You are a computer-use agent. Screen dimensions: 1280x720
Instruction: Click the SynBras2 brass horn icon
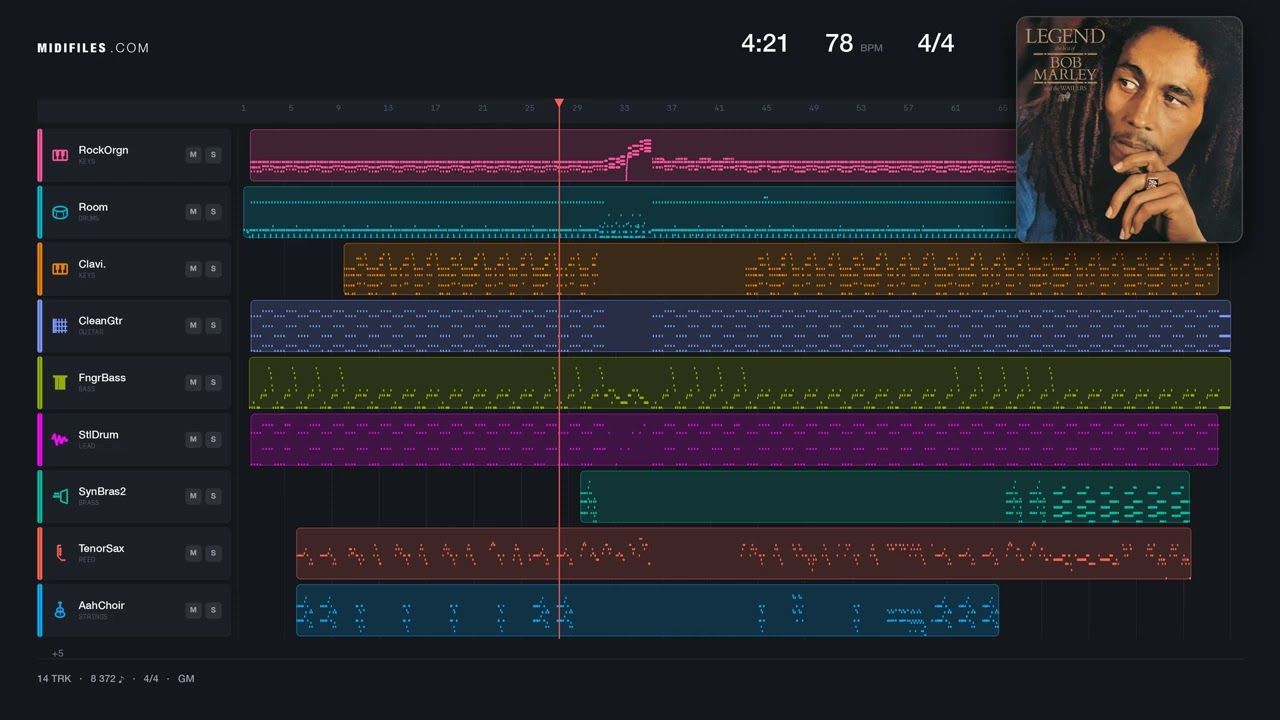pos(60,496)
